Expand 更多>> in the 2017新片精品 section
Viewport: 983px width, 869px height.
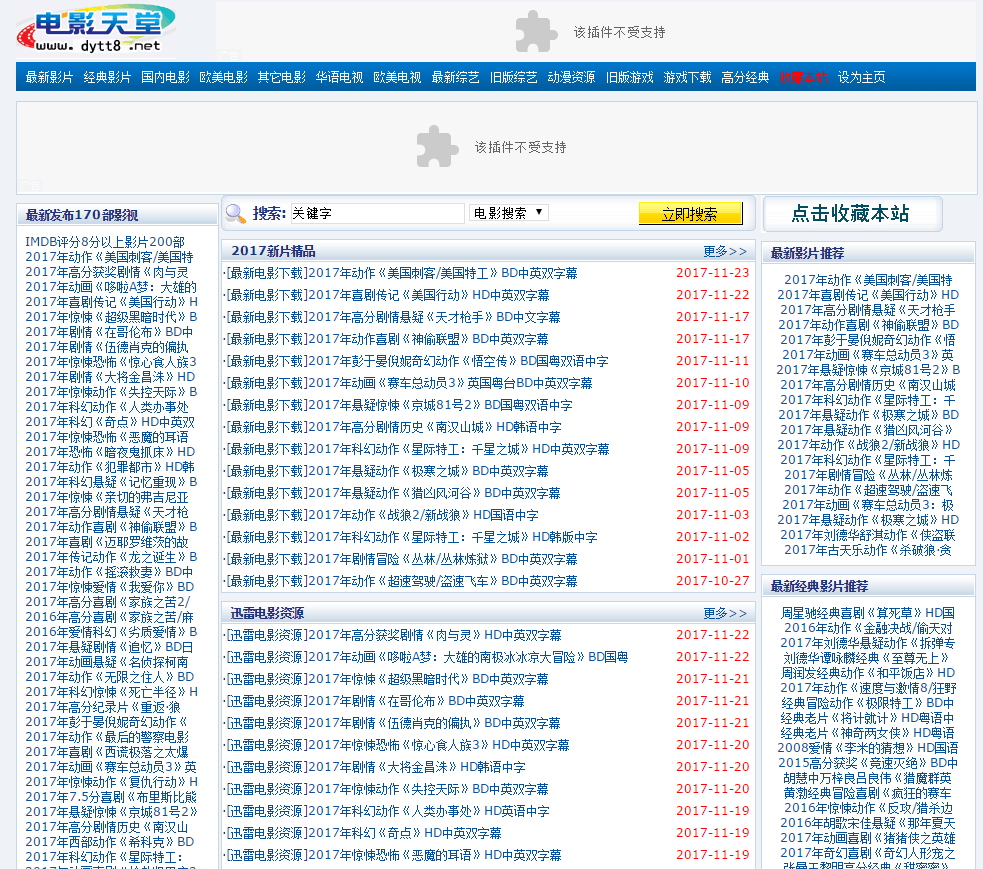point(724,251)
